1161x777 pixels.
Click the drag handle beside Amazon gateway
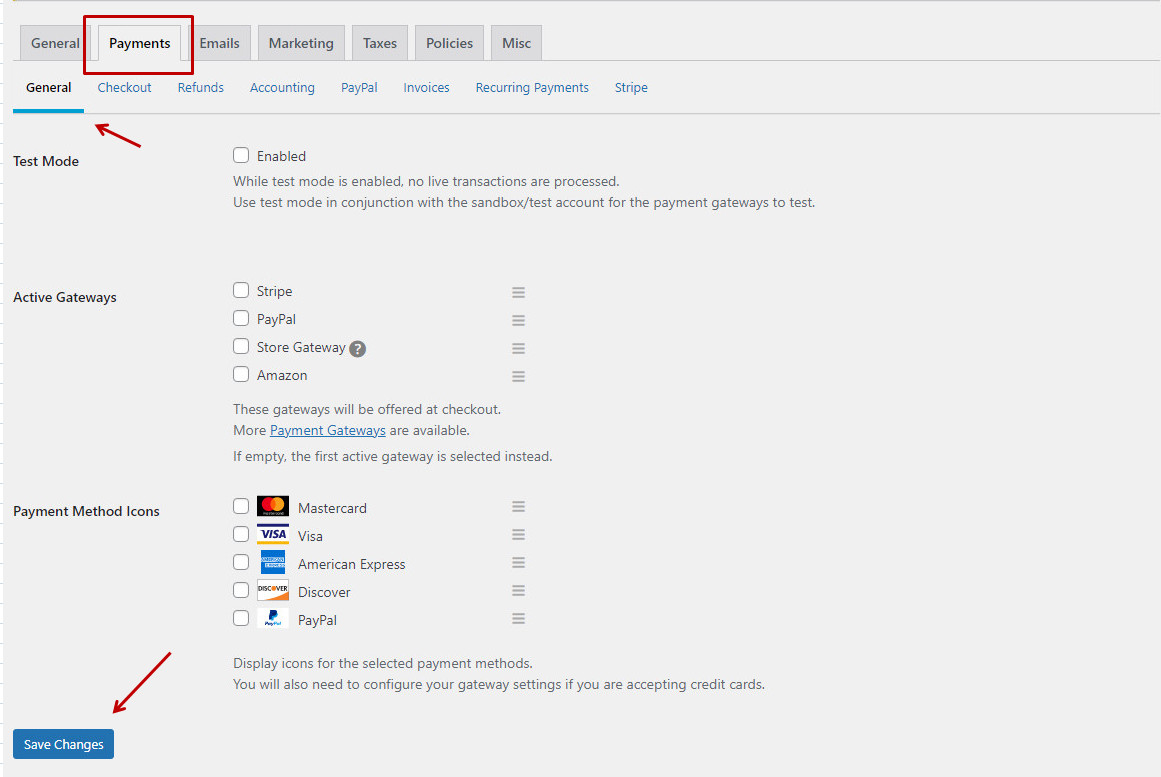[518, 376]
